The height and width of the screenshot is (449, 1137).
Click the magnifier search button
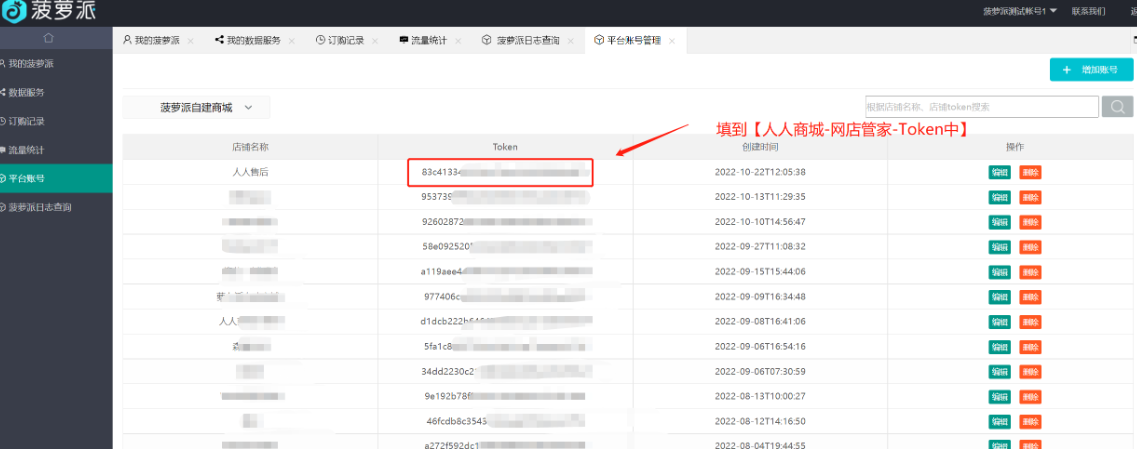(1117, 107)
